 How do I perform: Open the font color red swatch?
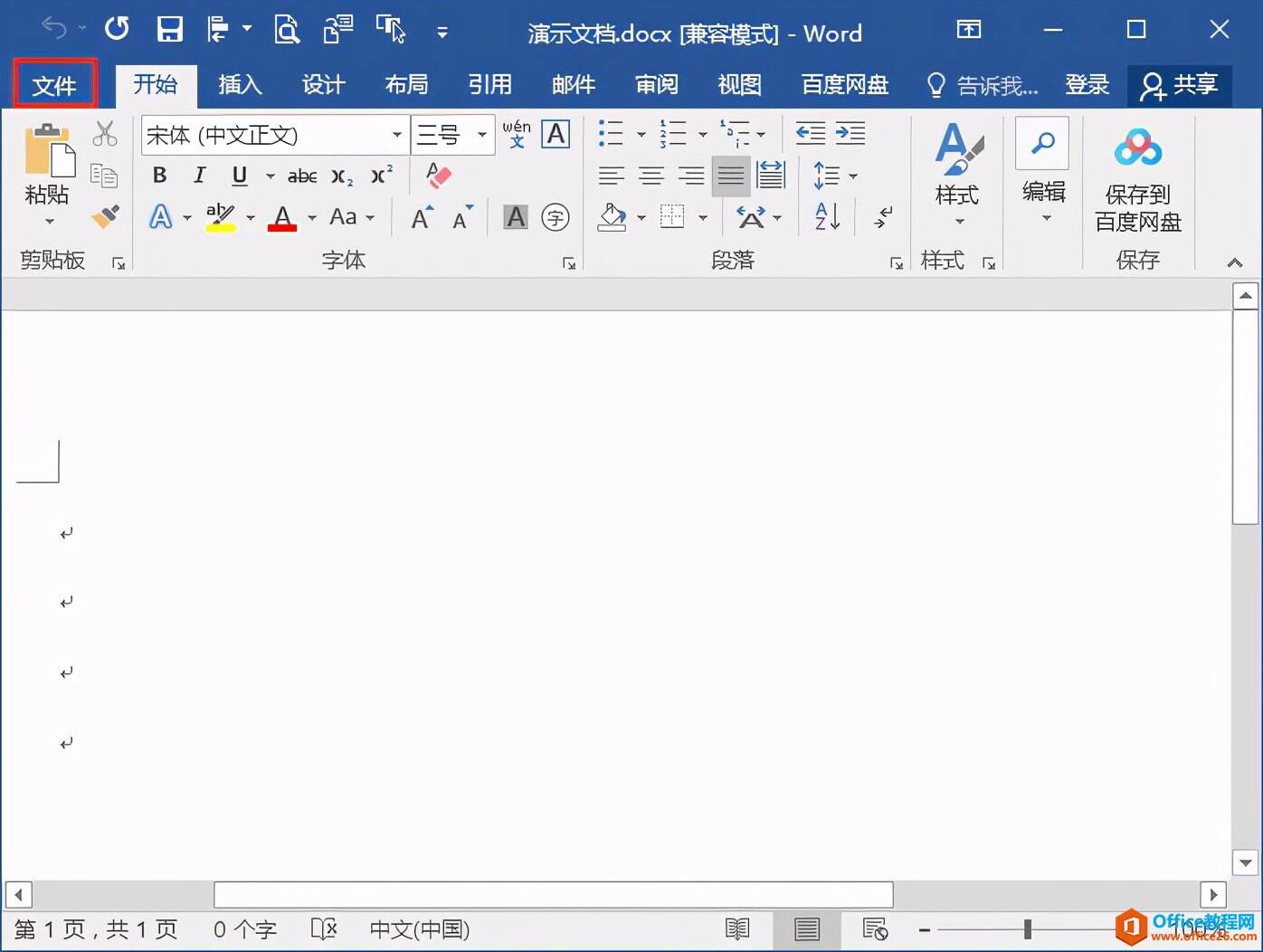[282, 217]
